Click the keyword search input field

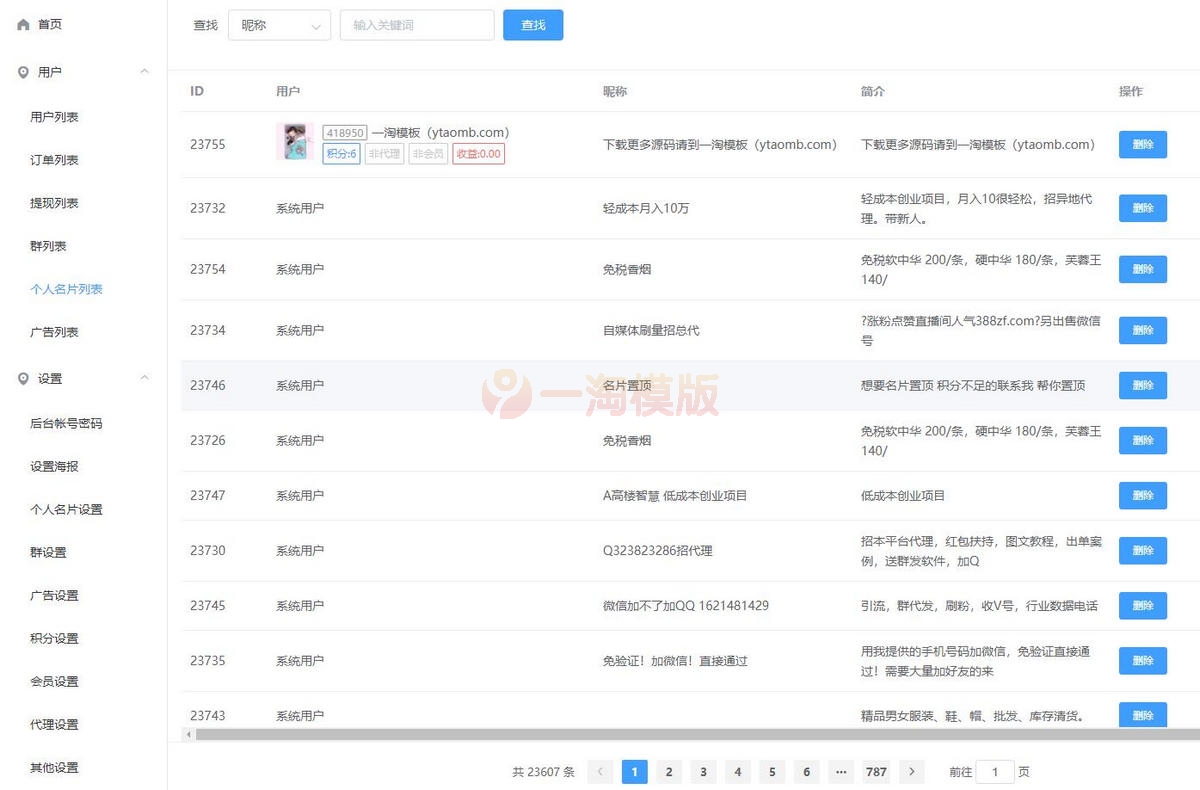coord(416,25)
